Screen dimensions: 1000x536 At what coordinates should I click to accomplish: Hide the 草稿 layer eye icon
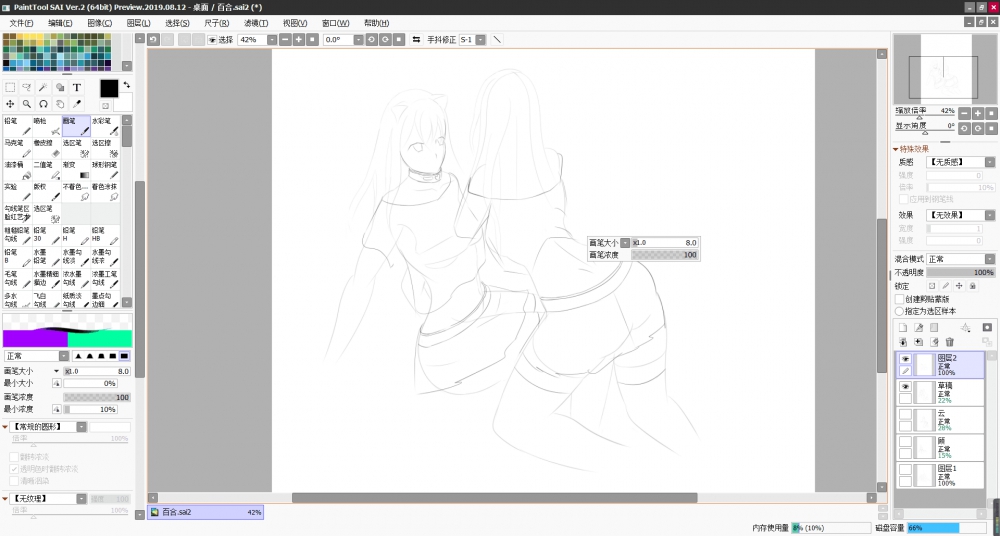[905, 387]
